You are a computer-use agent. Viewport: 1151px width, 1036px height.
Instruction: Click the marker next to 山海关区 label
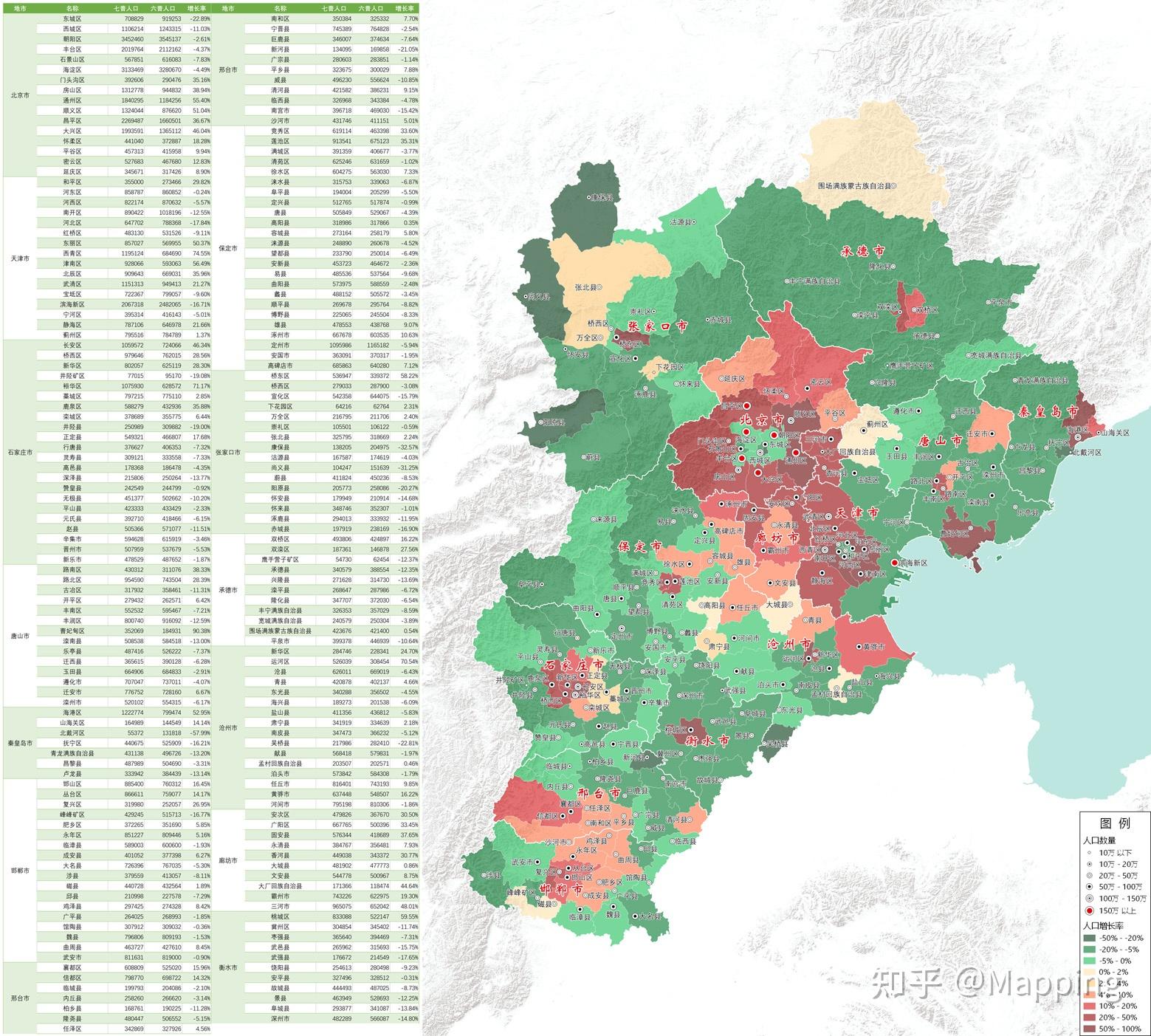[1098, 433]
